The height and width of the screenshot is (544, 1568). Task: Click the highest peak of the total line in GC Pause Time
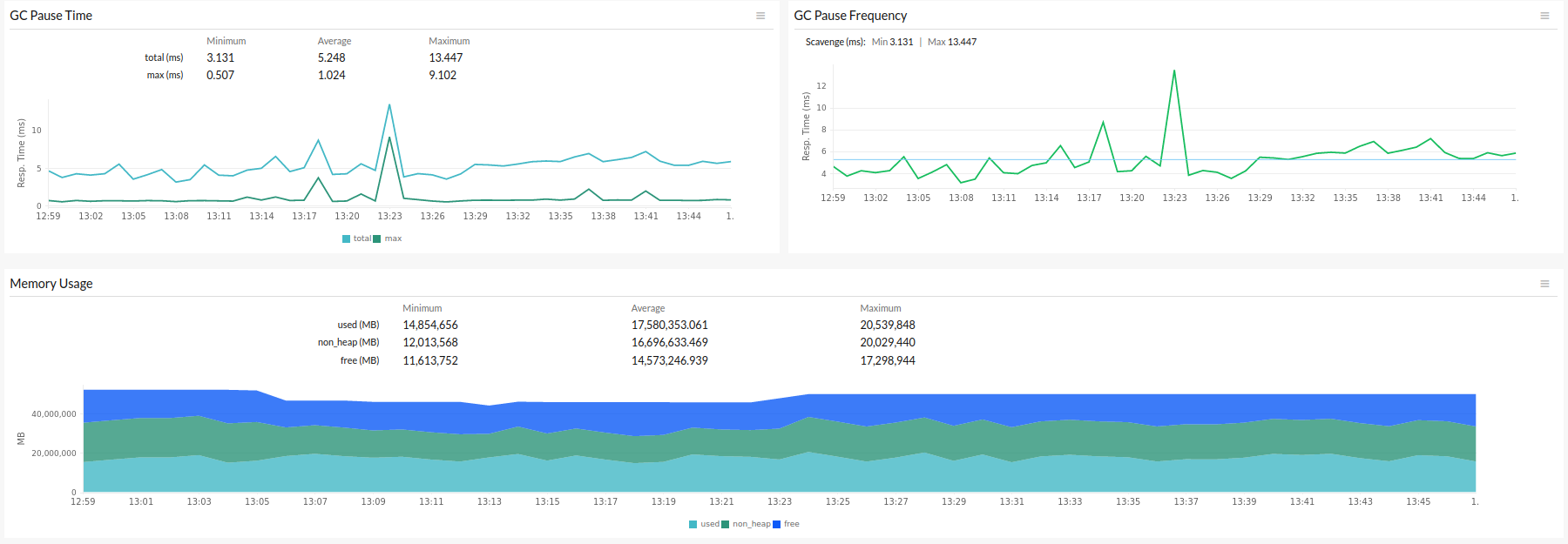click(389, 105)
